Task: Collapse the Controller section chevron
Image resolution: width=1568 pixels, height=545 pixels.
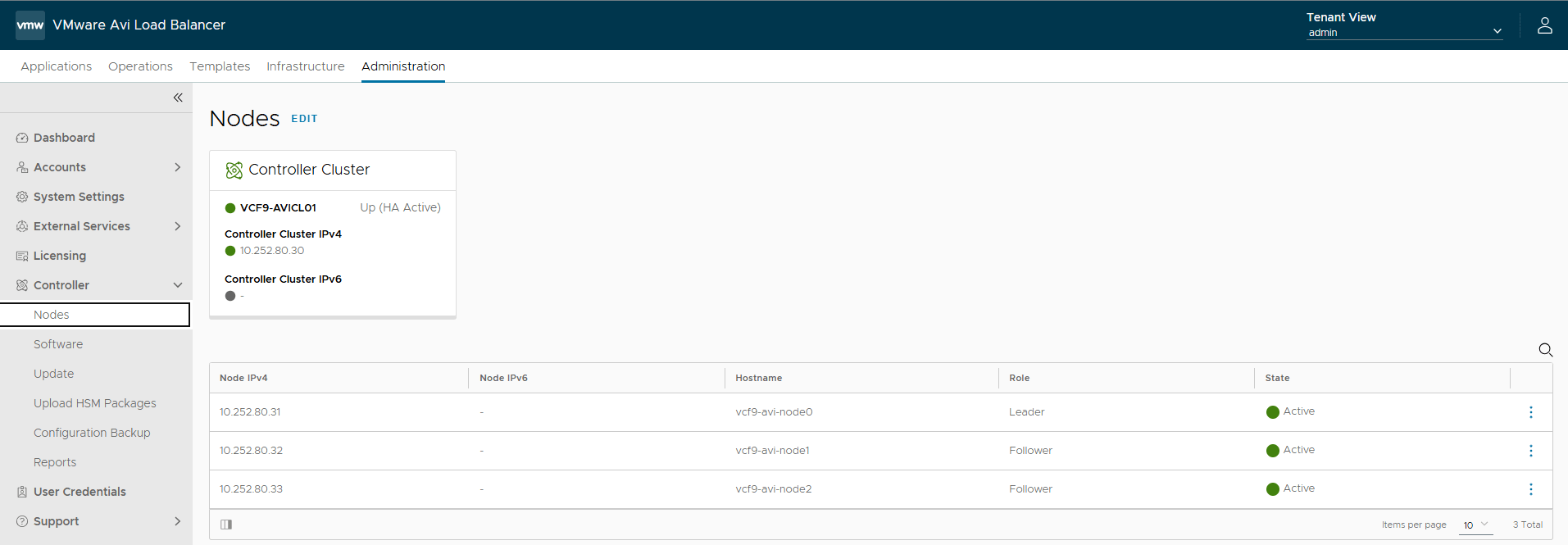Action: pyautogui.click(x=177, y=285)
